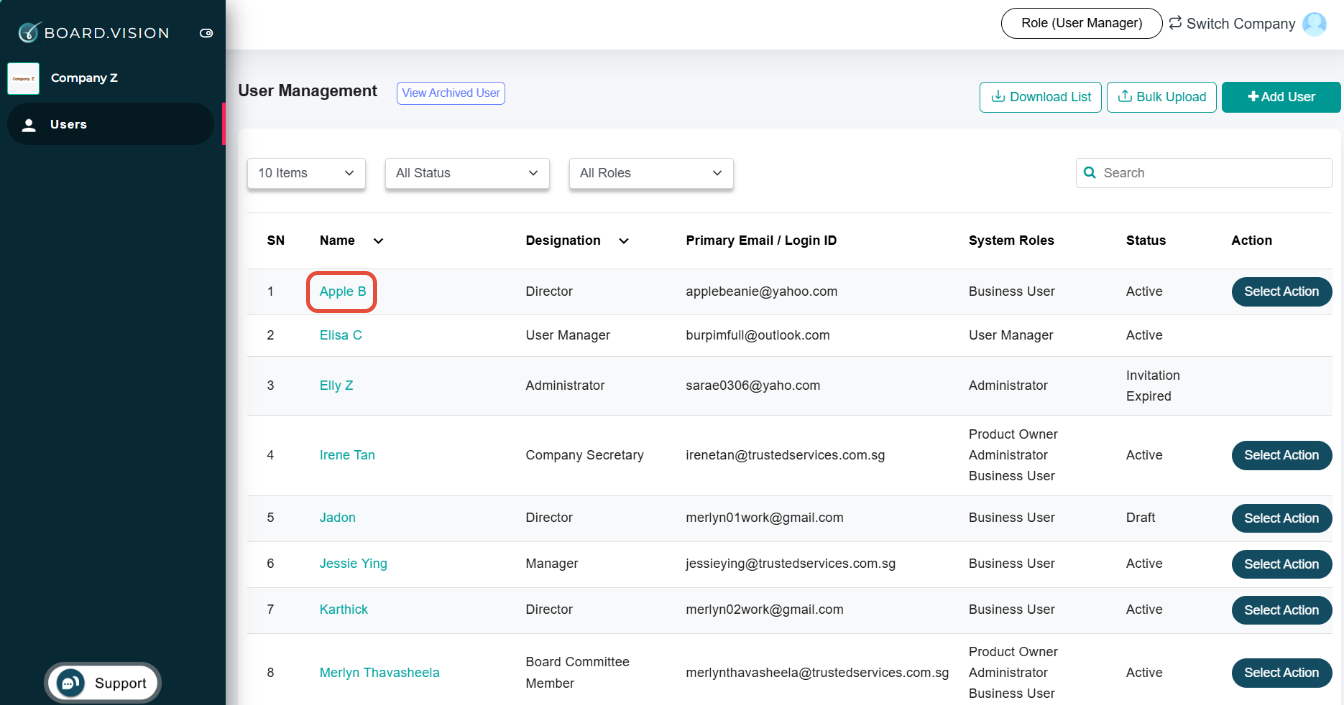Click the Draft status in Jadon row

click(x=1140, y=518)
